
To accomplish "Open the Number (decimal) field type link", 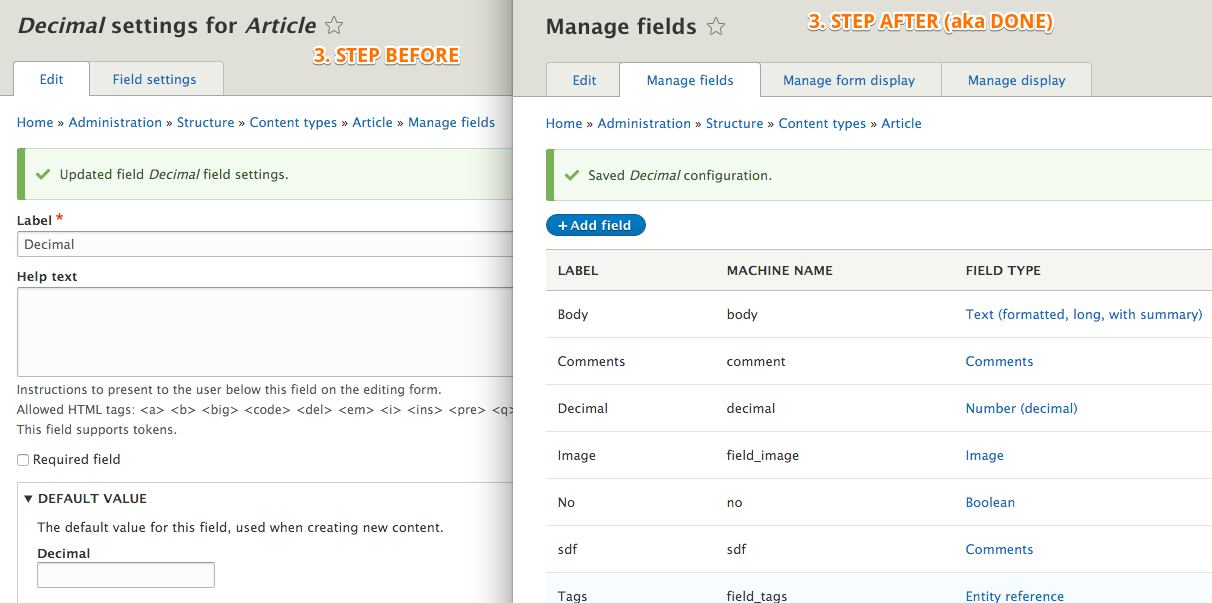I will (1021, 408).
